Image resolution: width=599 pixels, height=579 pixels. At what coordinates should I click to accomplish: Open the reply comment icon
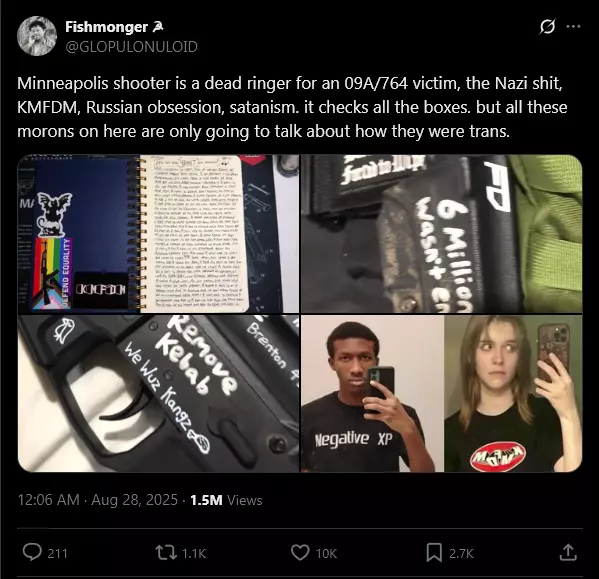click(32, 552)
